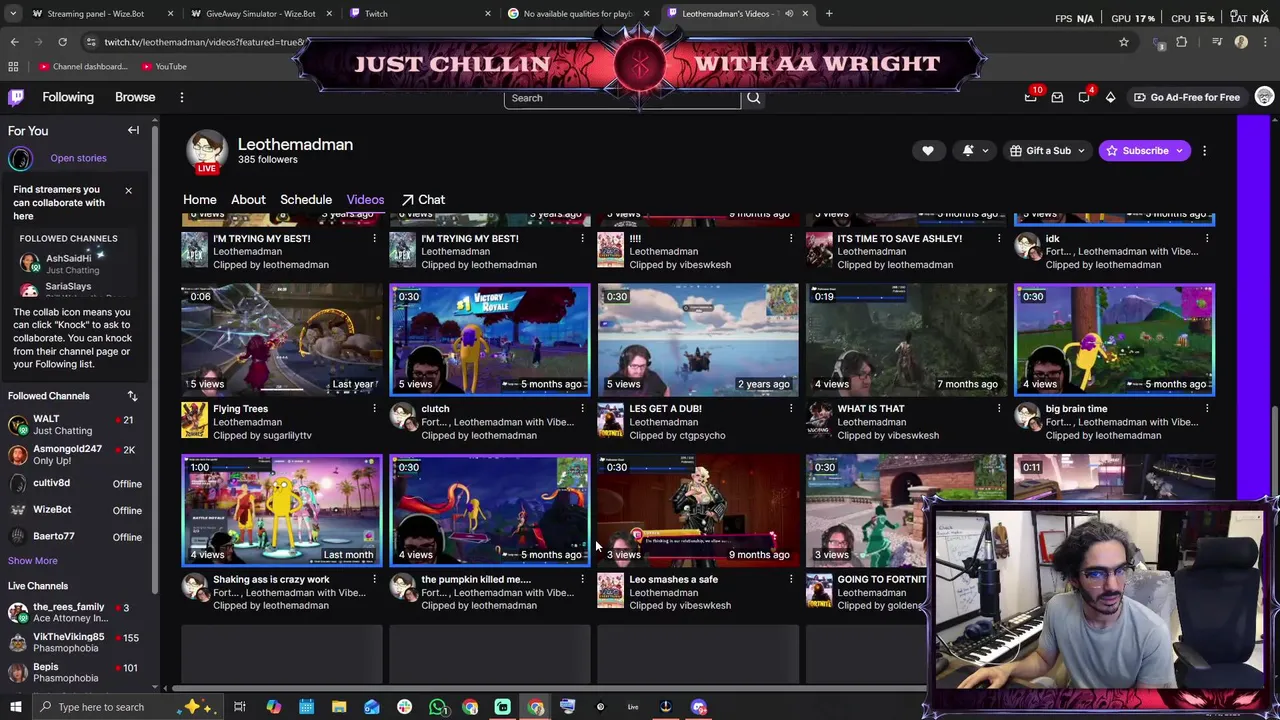
Task: Play Shaking ass is crazy work thumbnail
Action: point(282,511)
